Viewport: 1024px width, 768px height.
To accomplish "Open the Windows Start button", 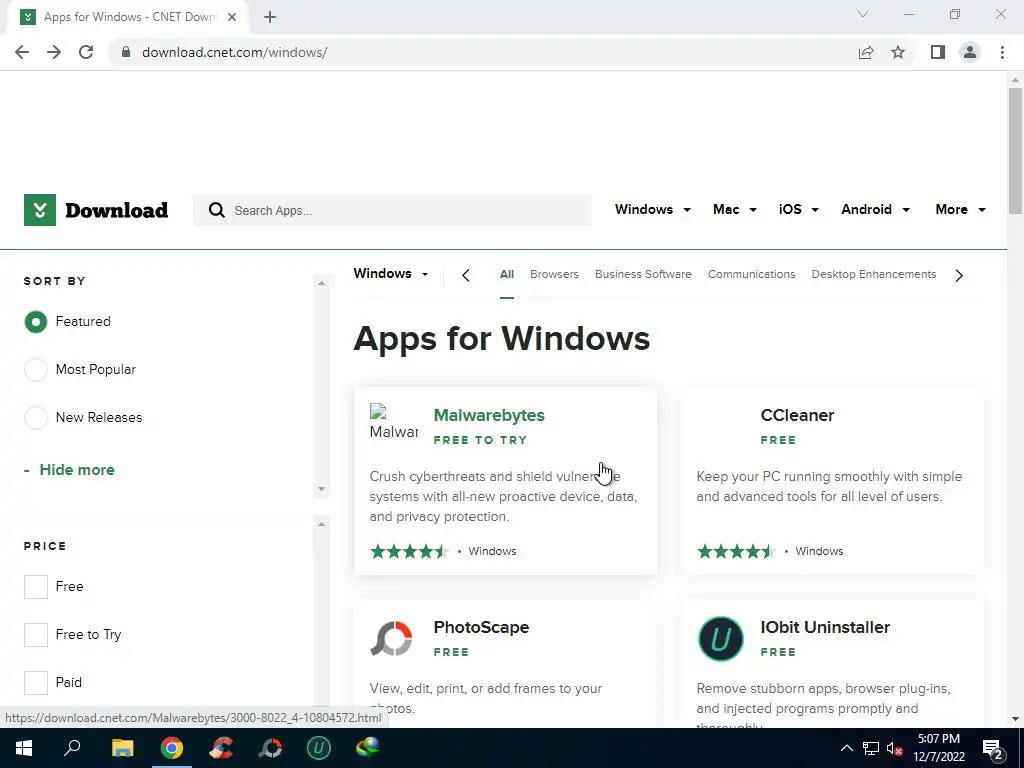I will pos(24,748).
